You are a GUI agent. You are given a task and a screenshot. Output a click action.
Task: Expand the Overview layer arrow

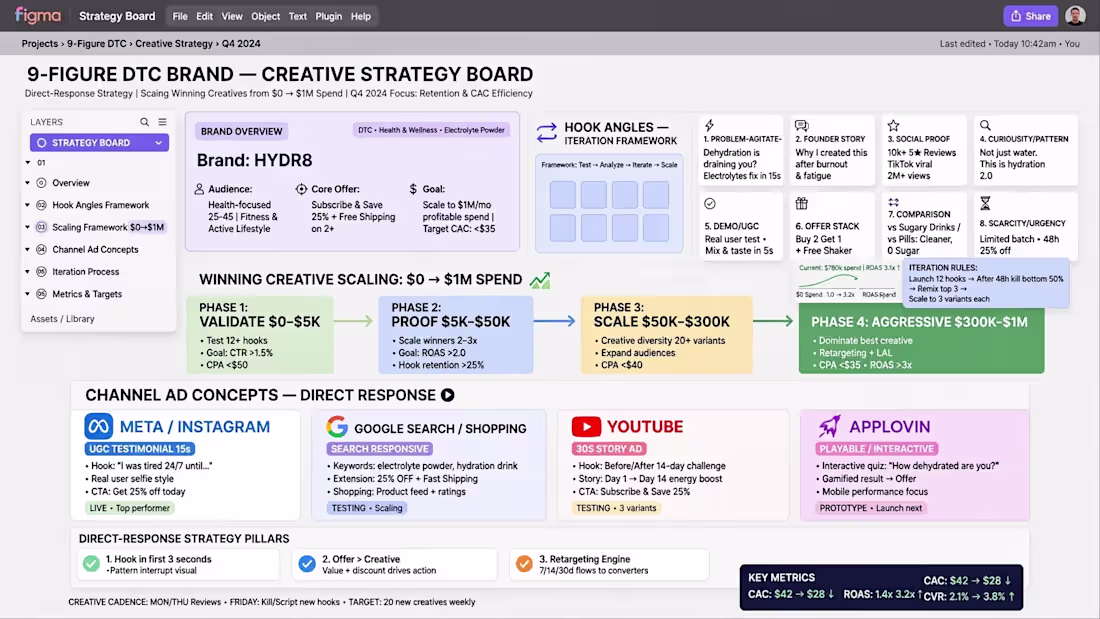point(28,182)
